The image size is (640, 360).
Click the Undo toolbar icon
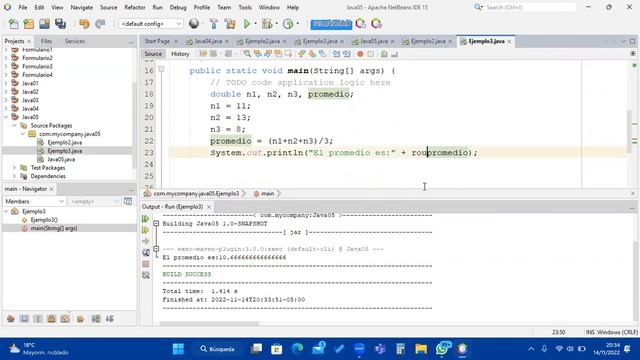84,24
